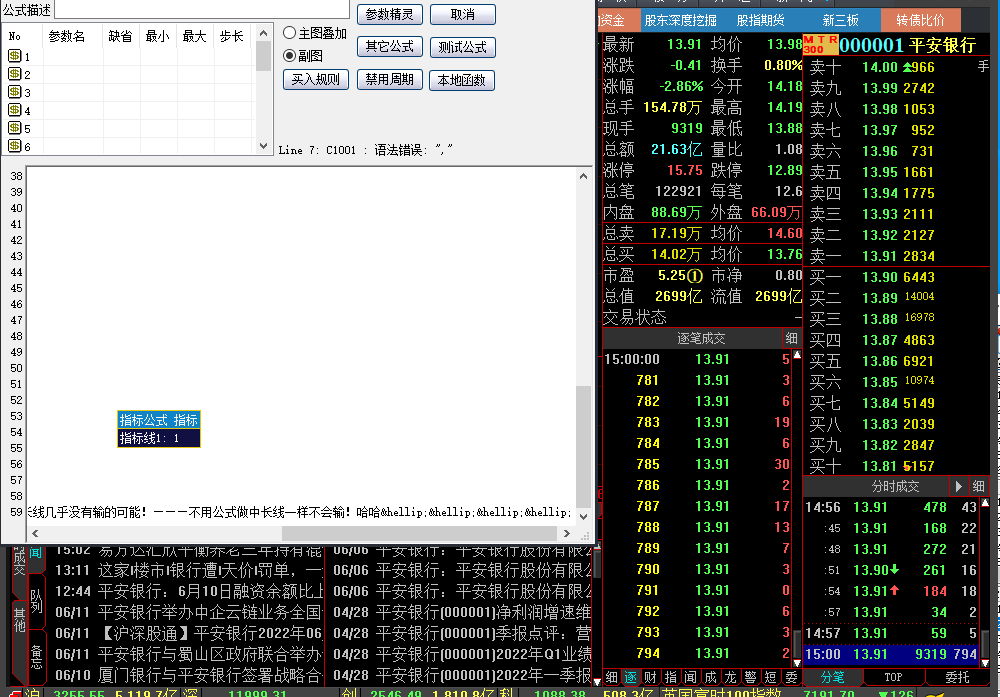This screenshot has height=697, width=1000.
Task: Open the 其他 side tab
Action: tap(20, 619)
